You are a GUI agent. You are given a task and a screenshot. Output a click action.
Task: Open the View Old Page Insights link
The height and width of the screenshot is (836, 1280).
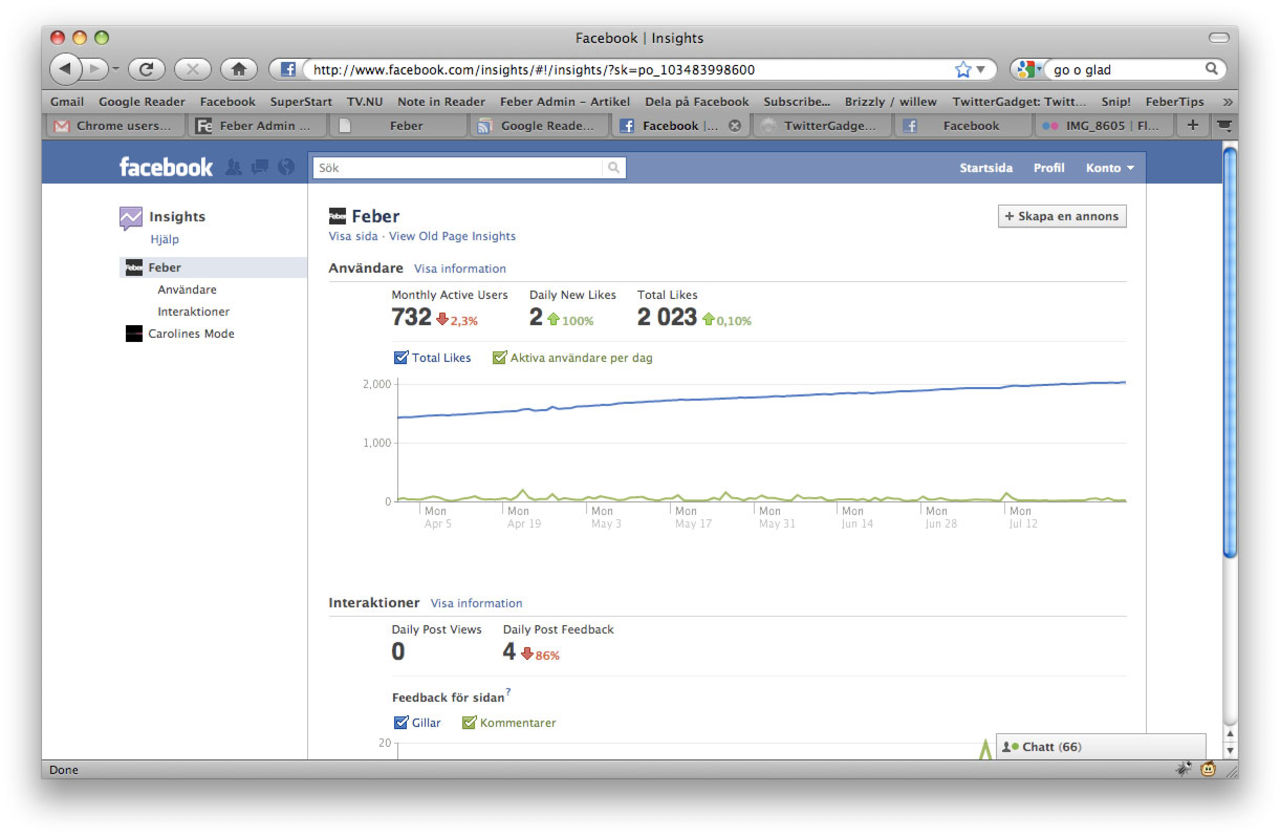452,236
